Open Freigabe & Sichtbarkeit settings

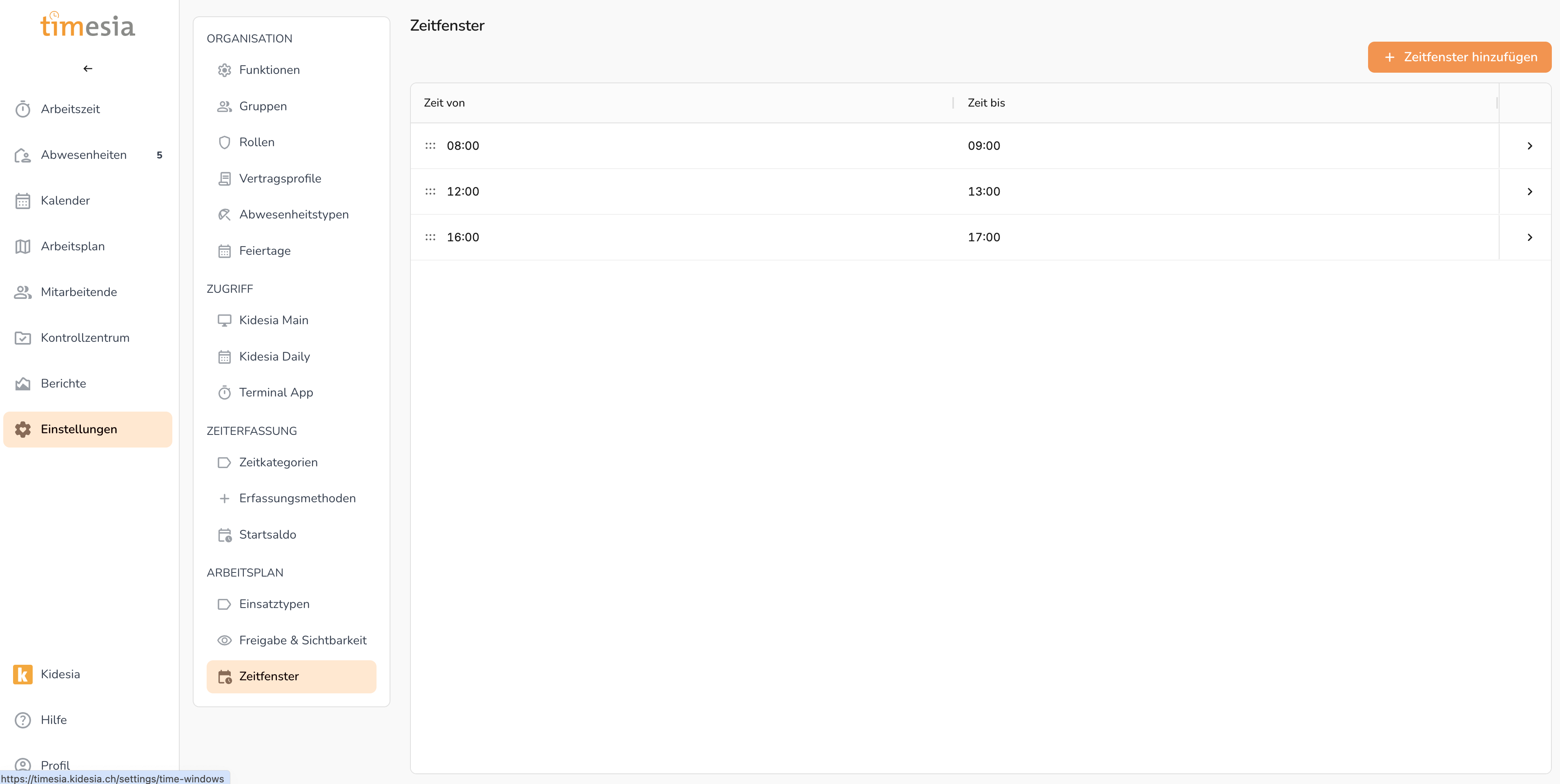(x=302, y=640)
